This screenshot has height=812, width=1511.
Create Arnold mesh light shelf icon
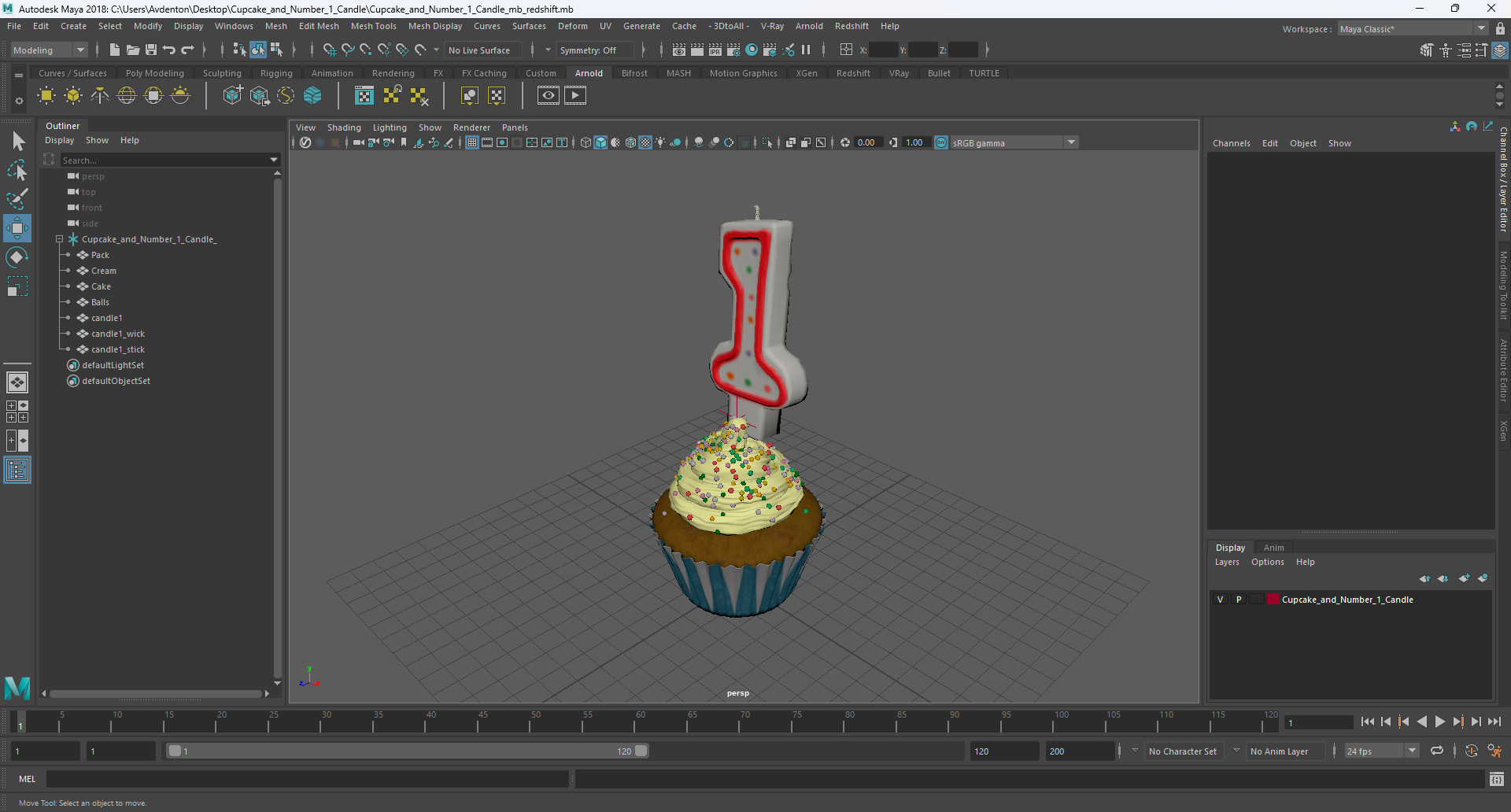point(73,96)
